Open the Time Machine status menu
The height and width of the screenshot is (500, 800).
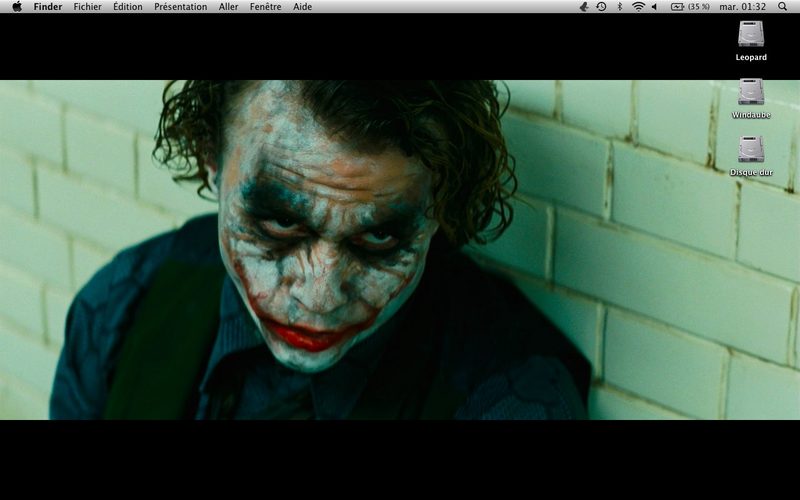tap(602, 7)
